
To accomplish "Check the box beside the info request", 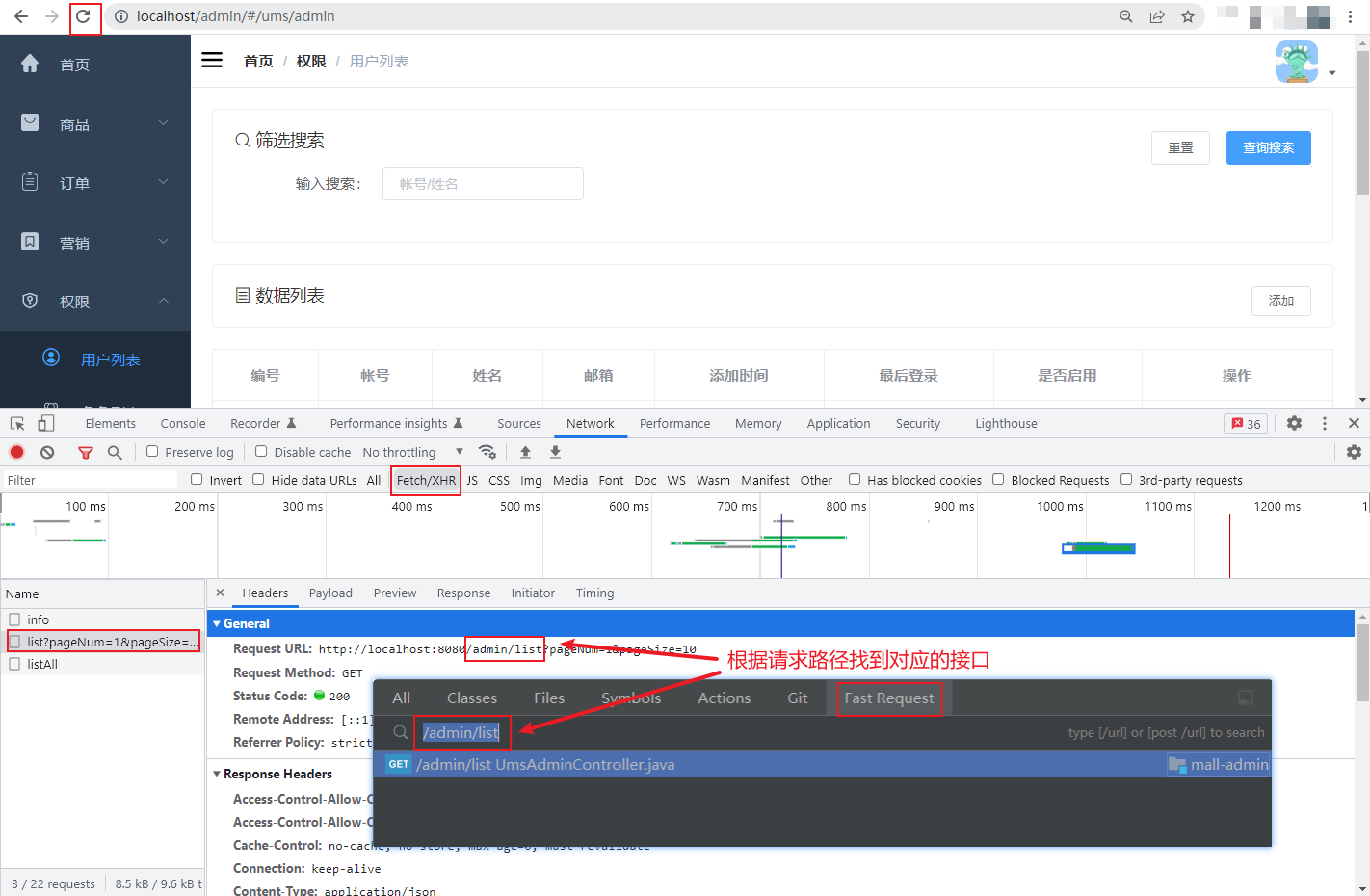I will tap(14, 619).
